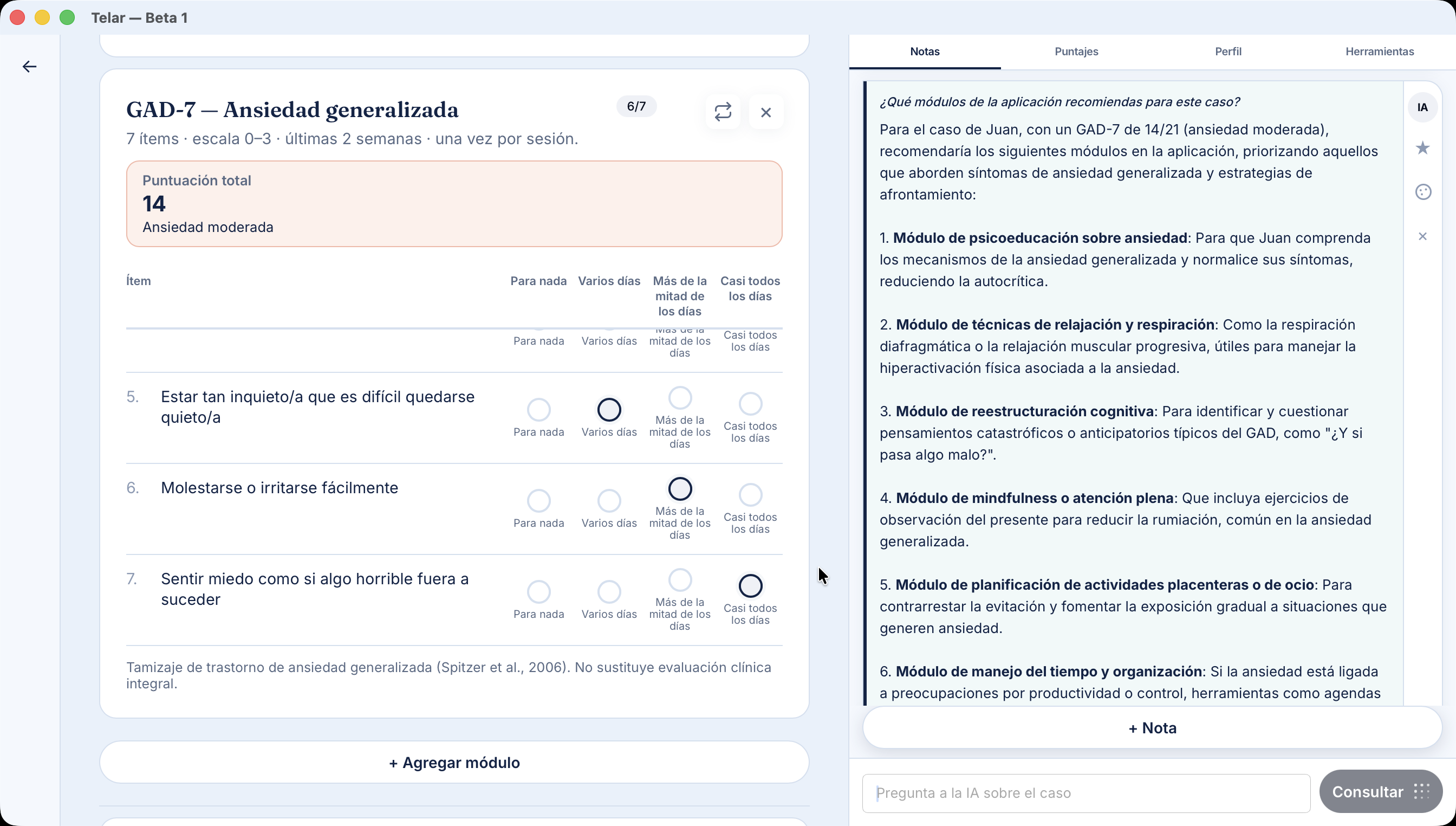Click 'Módulo de reestructuración cognitiva' text
The image size is (1456, 826).
1025,411
